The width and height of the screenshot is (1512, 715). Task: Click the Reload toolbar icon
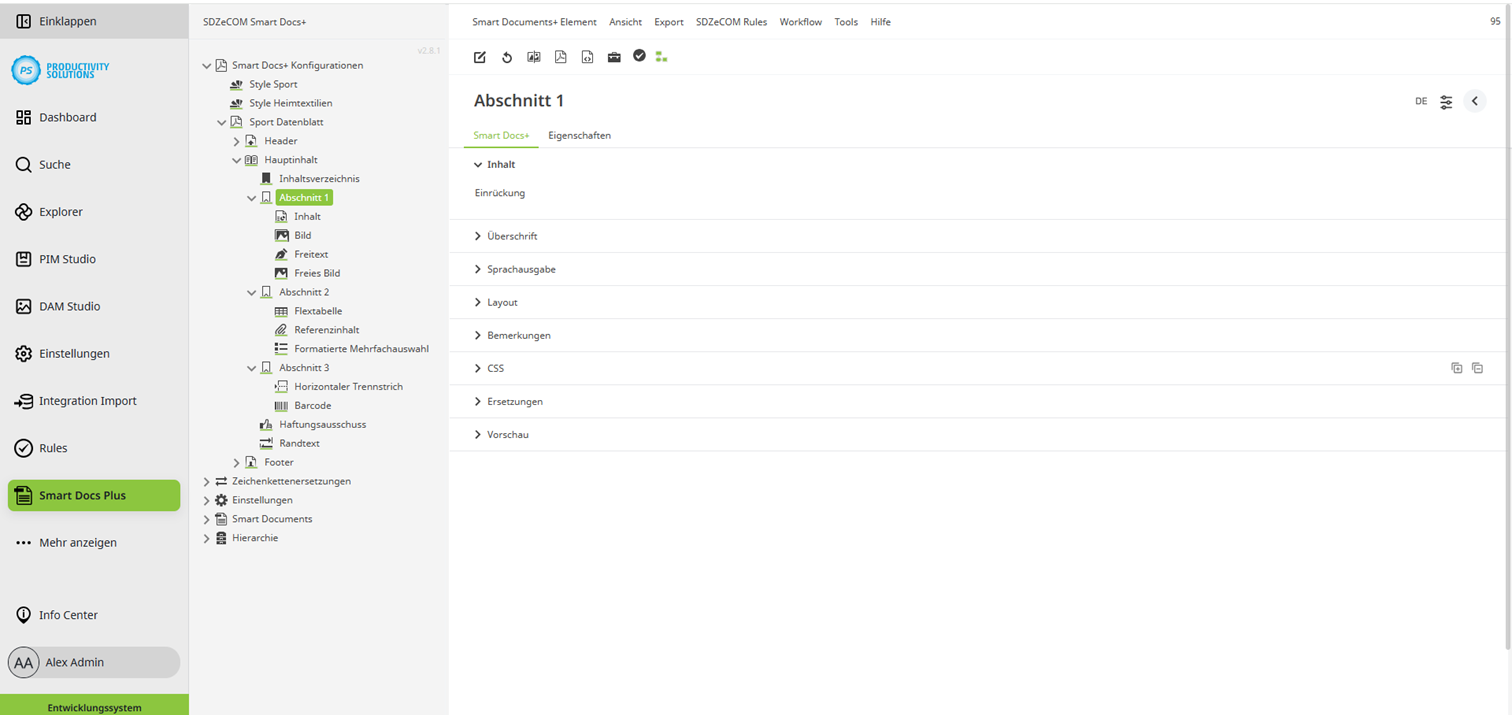pyautogui.click(x=507, y=57)
